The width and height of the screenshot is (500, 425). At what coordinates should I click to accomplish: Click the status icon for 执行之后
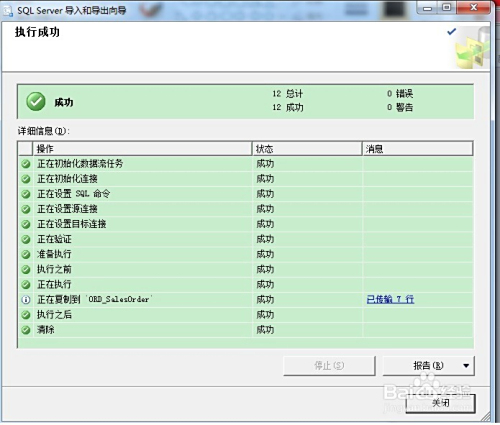[26, 315]
